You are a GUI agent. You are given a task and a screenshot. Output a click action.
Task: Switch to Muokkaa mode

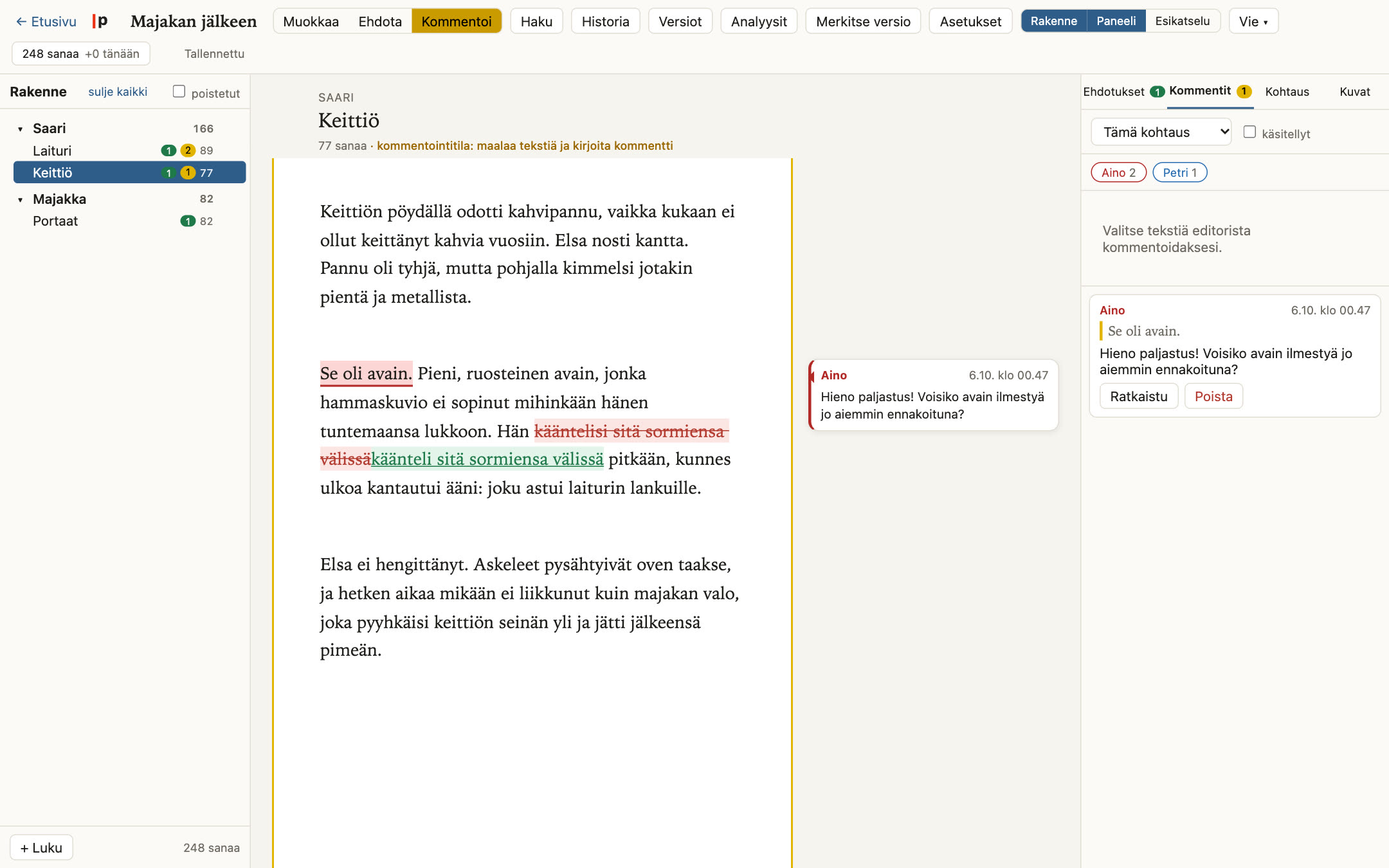click(311, 21)
